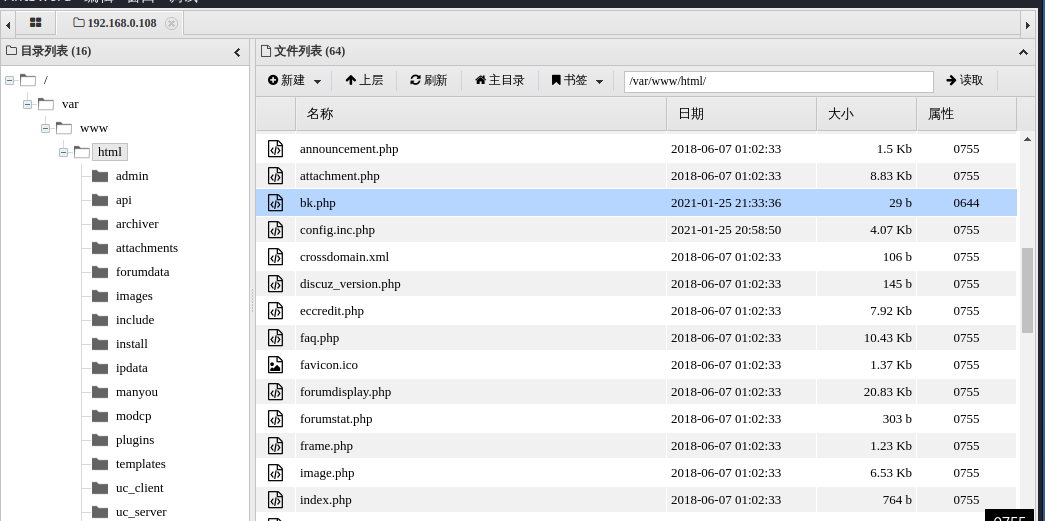
Task: Open the 新建 dropdown menu
Action: pos(294,81)
